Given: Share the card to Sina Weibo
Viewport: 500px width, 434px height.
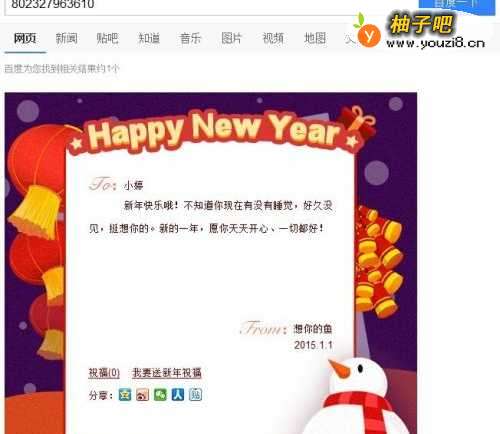Looking at the screenshot, I should 142,395.
